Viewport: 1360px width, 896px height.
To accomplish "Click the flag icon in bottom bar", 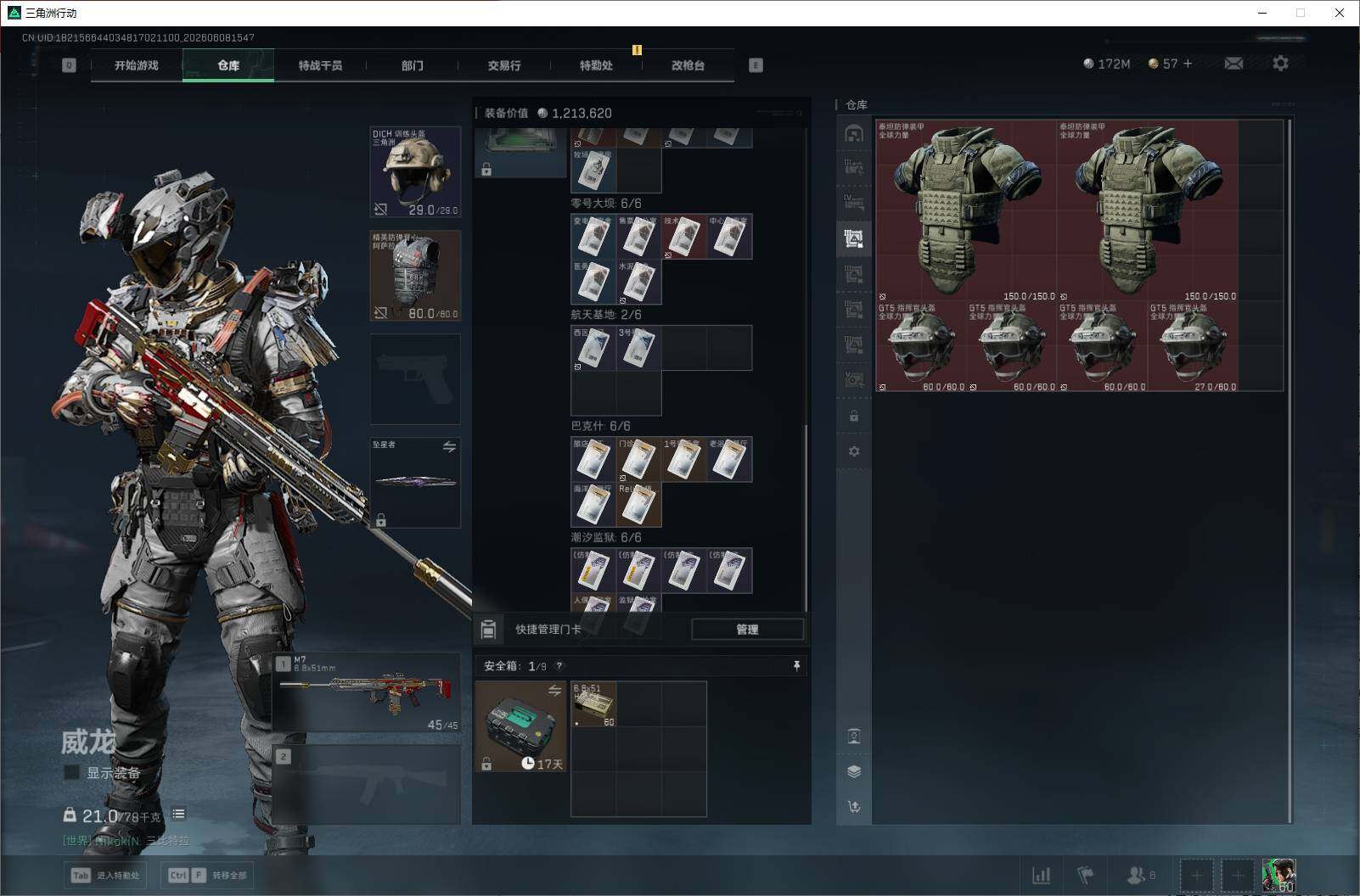I will coord(1086,875).
